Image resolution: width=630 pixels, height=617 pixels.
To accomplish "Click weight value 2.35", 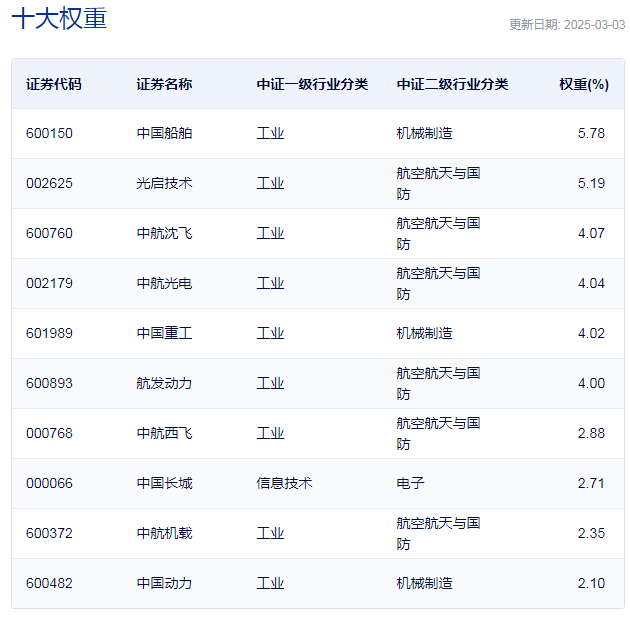I will (591, 533).
